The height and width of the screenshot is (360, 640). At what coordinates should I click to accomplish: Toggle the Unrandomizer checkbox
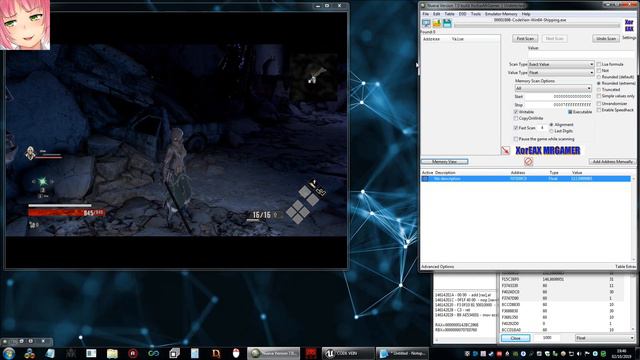point(599,104)
